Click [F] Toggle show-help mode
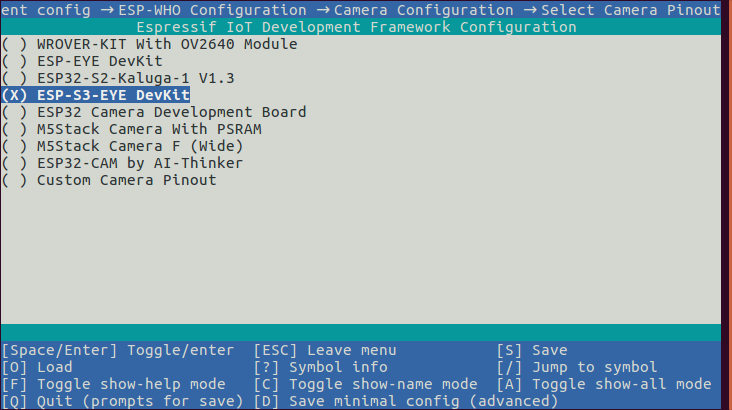Screen dimensions: 732x410 coord(113,384)
